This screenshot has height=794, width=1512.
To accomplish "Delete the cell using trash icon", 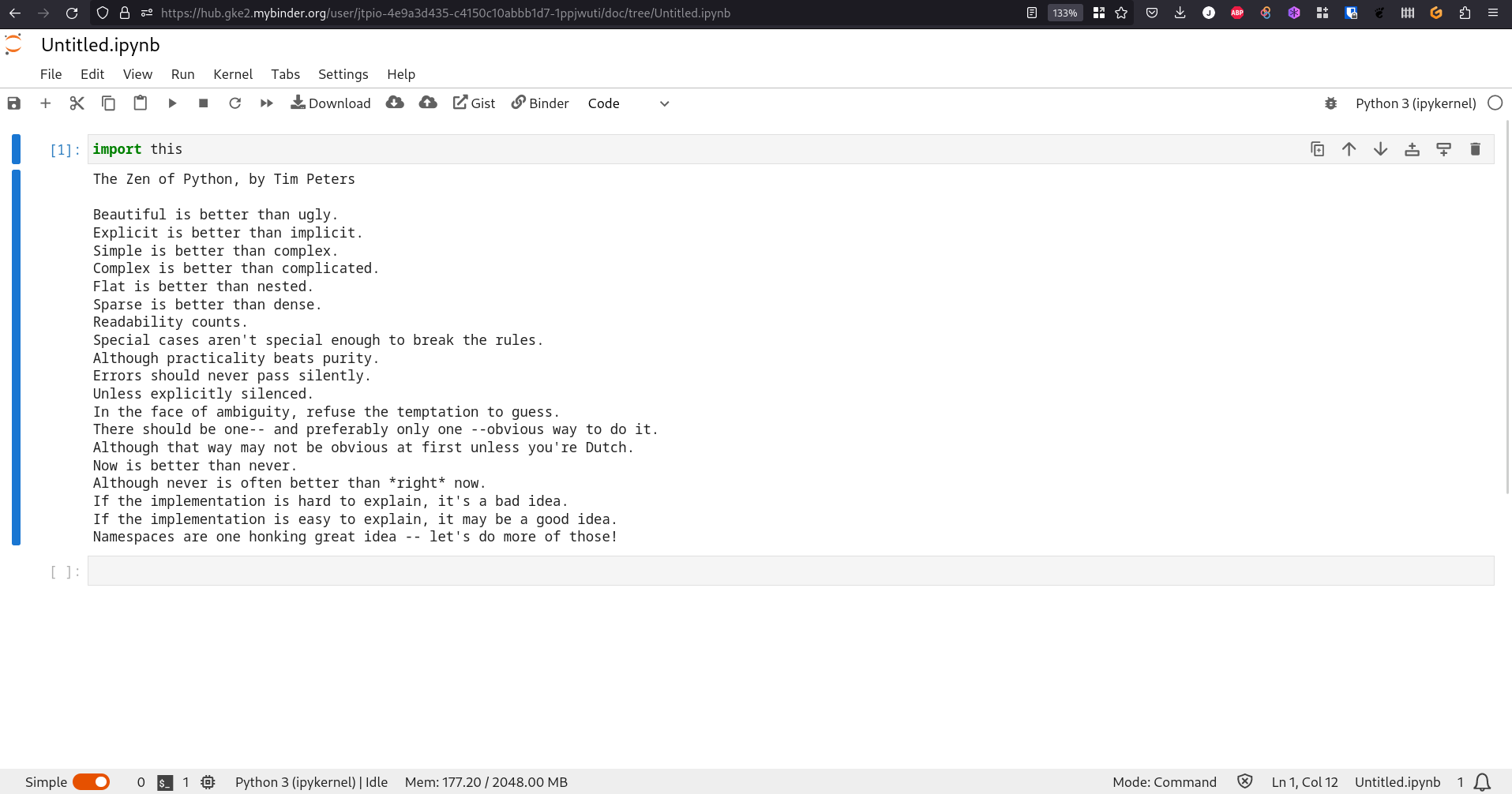I will [x=1475, y=148].
